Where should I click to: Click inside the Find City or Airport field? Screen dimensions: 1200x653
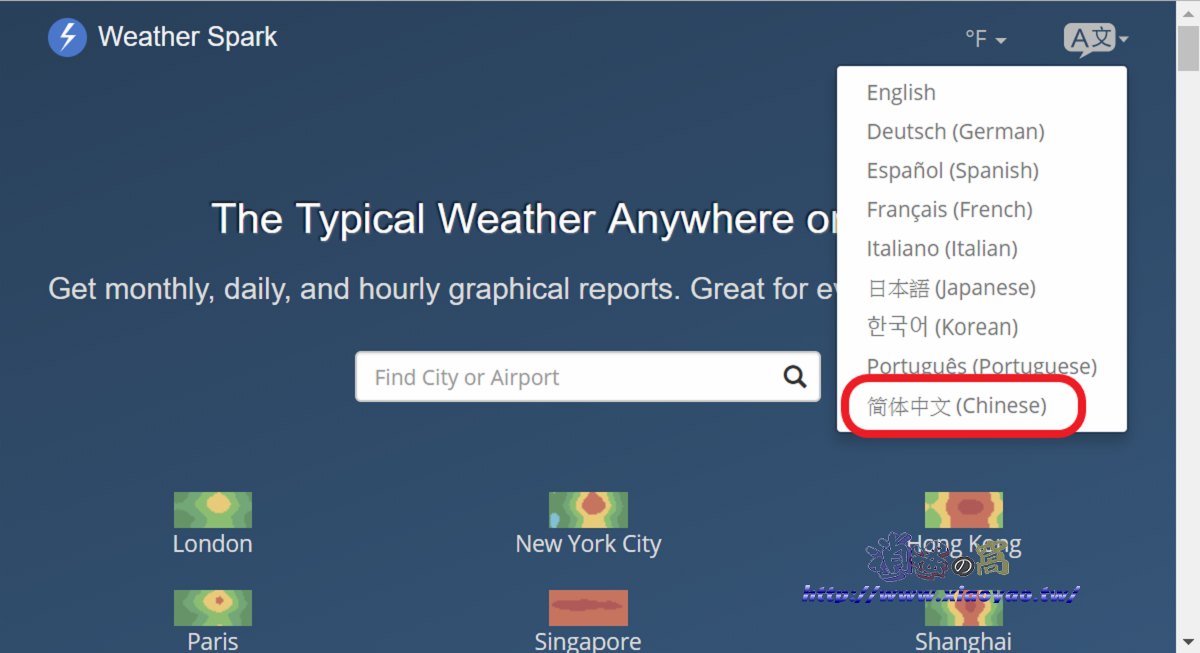click(x=550, y=377)
